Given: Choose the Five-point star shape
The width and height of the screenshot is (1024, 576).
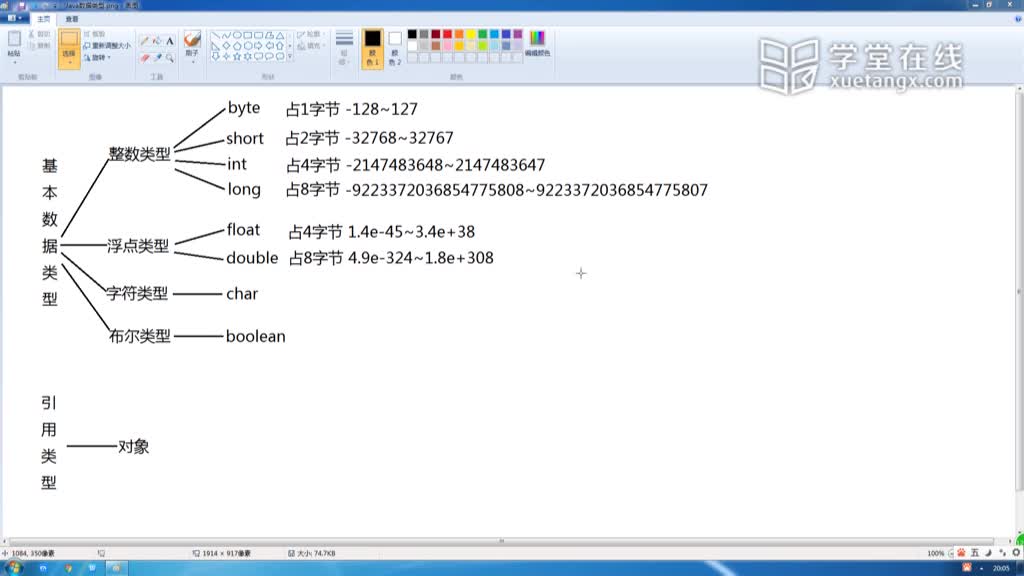Looking at the screenshot, I should coord(237,57).
